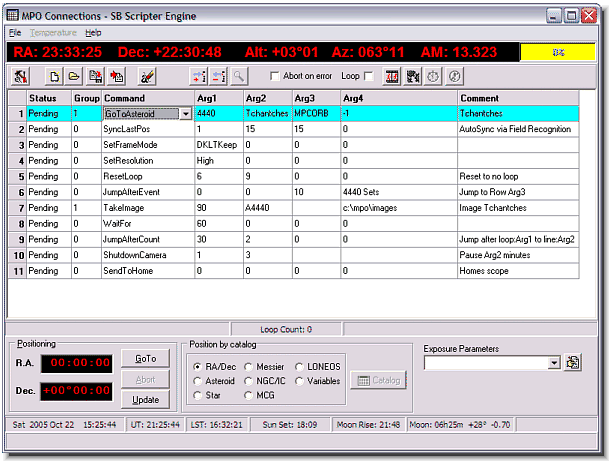Click the magnifying glass icon
Viewport: 611px width, 462px height.
pyautogui.click(x=238, y=76)
